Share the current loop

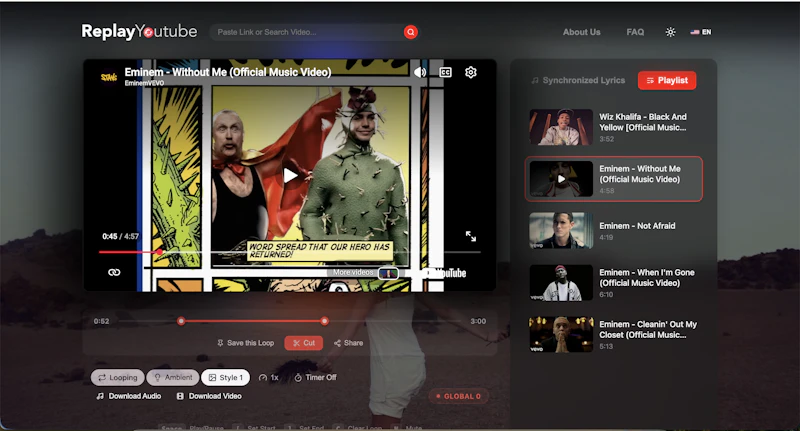click(348, 343)
